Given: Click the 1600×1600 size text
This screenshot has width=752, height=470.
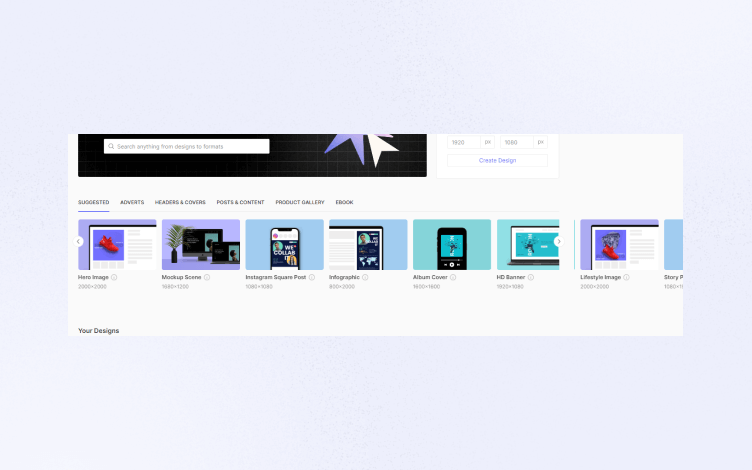Looking at the screenshot, I should tap(426, 287).
